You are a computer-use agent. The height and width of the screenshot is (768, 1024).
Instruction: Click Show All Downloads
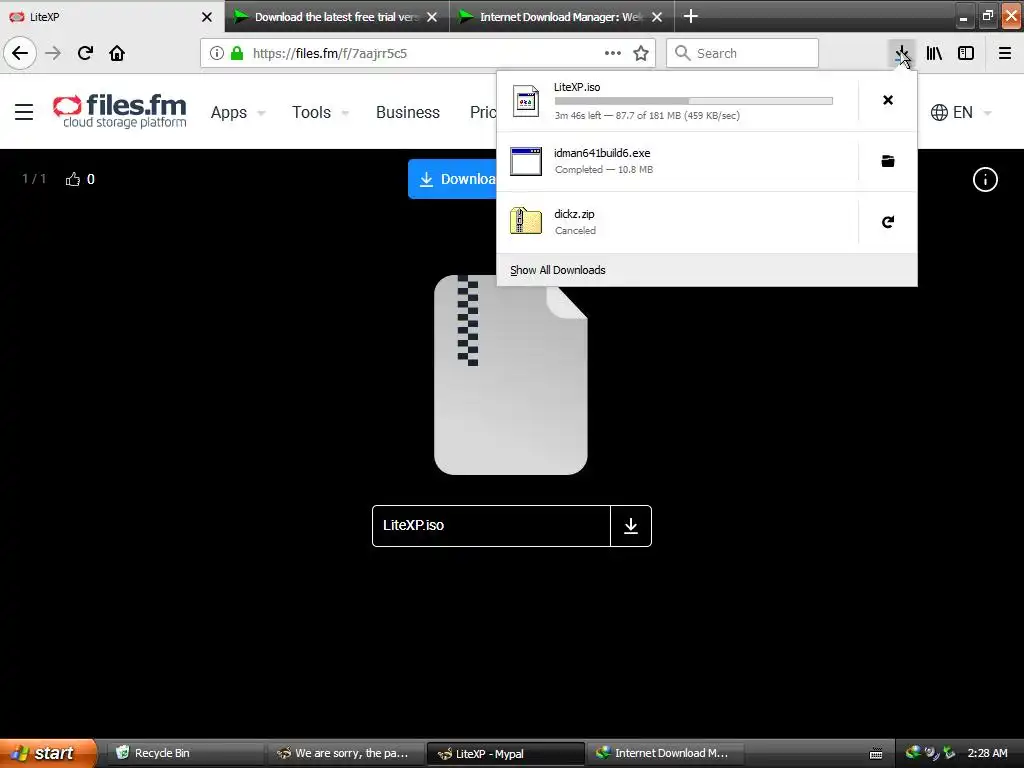(558, 270)
